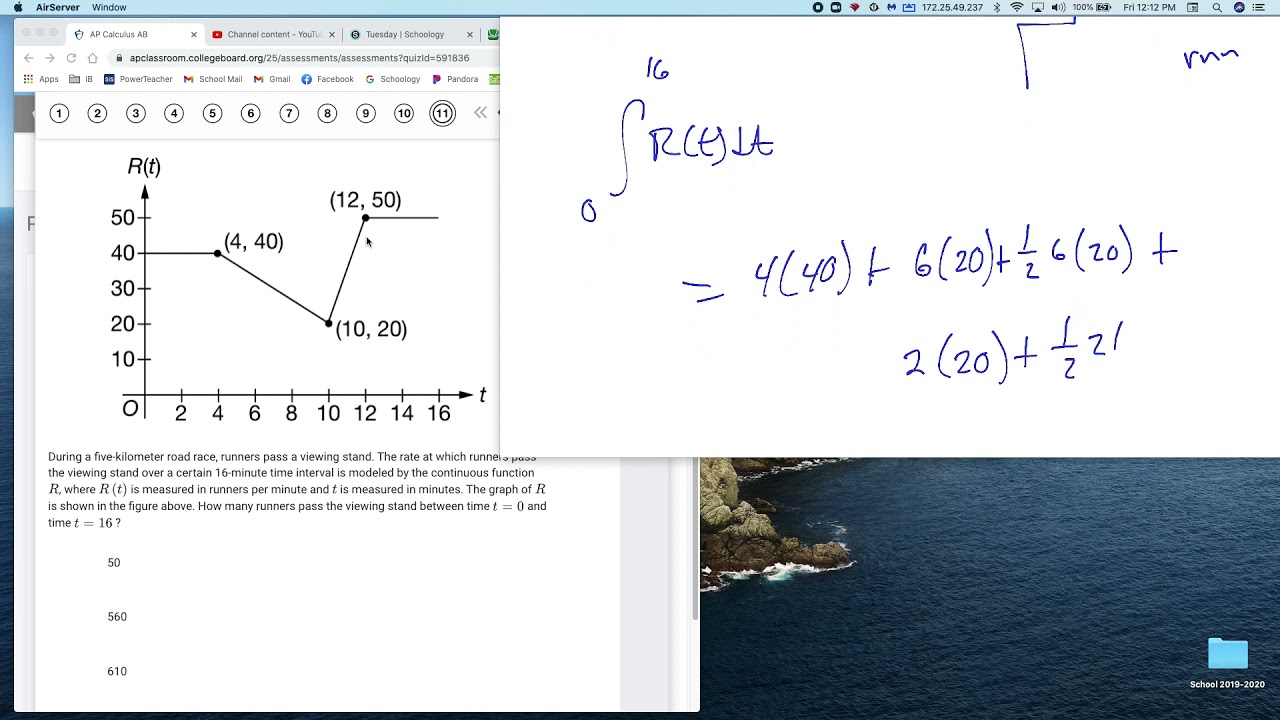Select answer choice 50
The width and height of the screenshot is (1280, 720).
click(113, 563)
